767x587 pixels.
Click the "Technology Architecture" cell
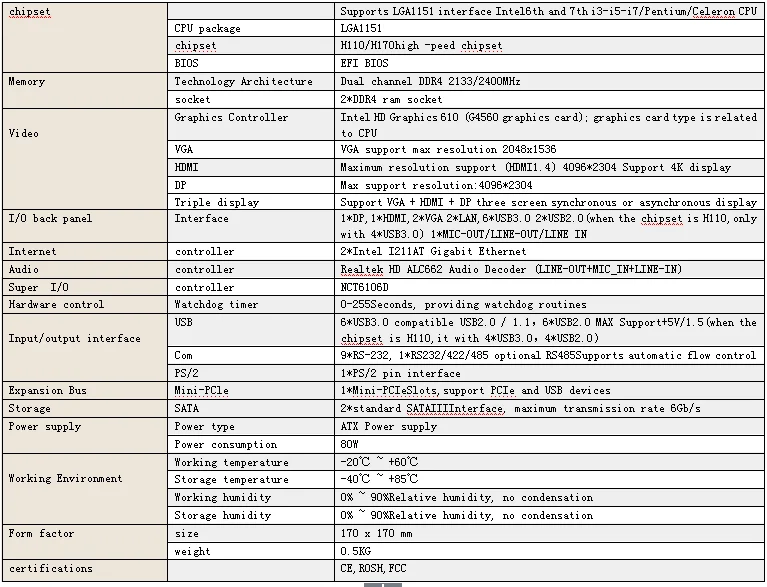(243, 82)
